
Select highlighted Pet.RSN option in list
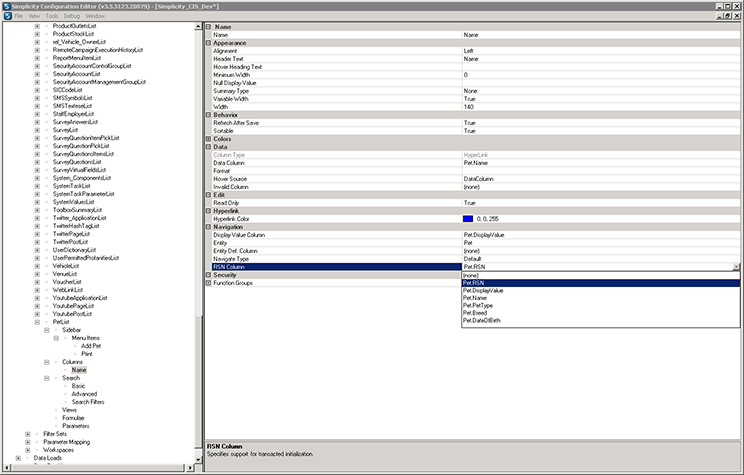[601, 283]
